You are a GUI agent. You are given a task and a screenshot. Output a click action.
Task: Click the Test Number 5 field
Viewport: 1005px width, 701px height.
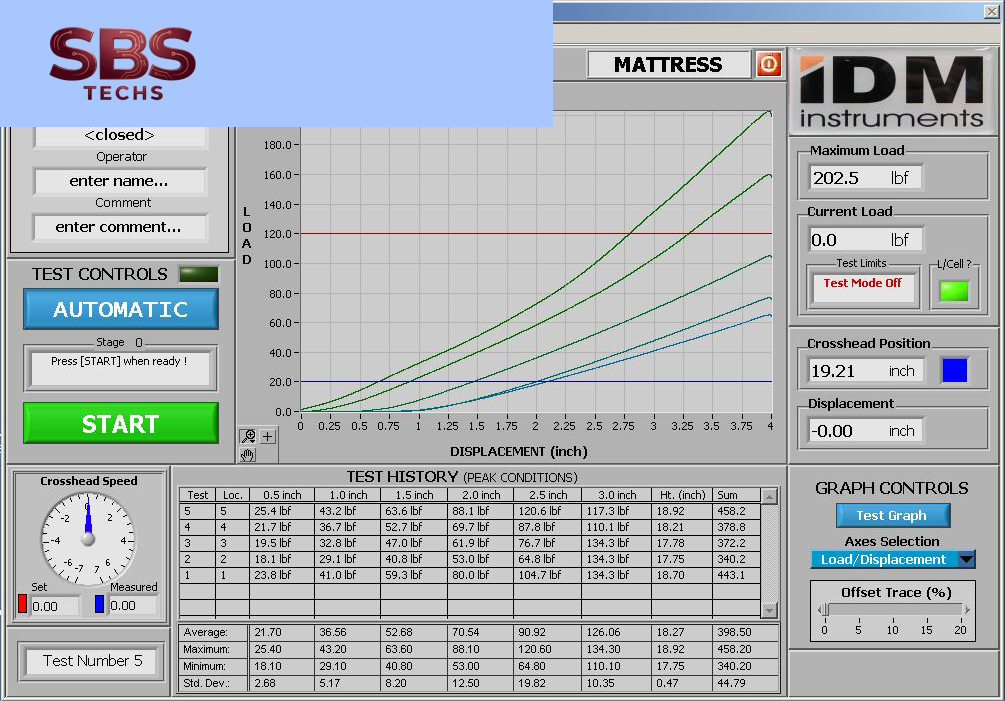coord(92,661)
